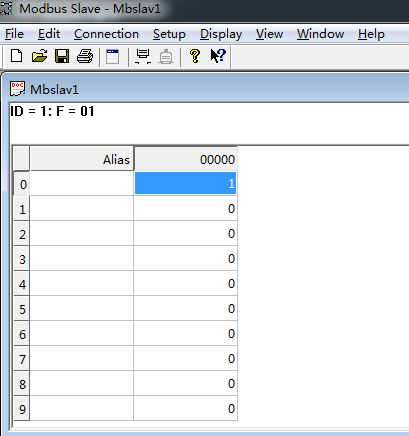The width and height of the screenshot is (409, 436).
Task: Select the value cell in row 2
Action: (185, 233)
